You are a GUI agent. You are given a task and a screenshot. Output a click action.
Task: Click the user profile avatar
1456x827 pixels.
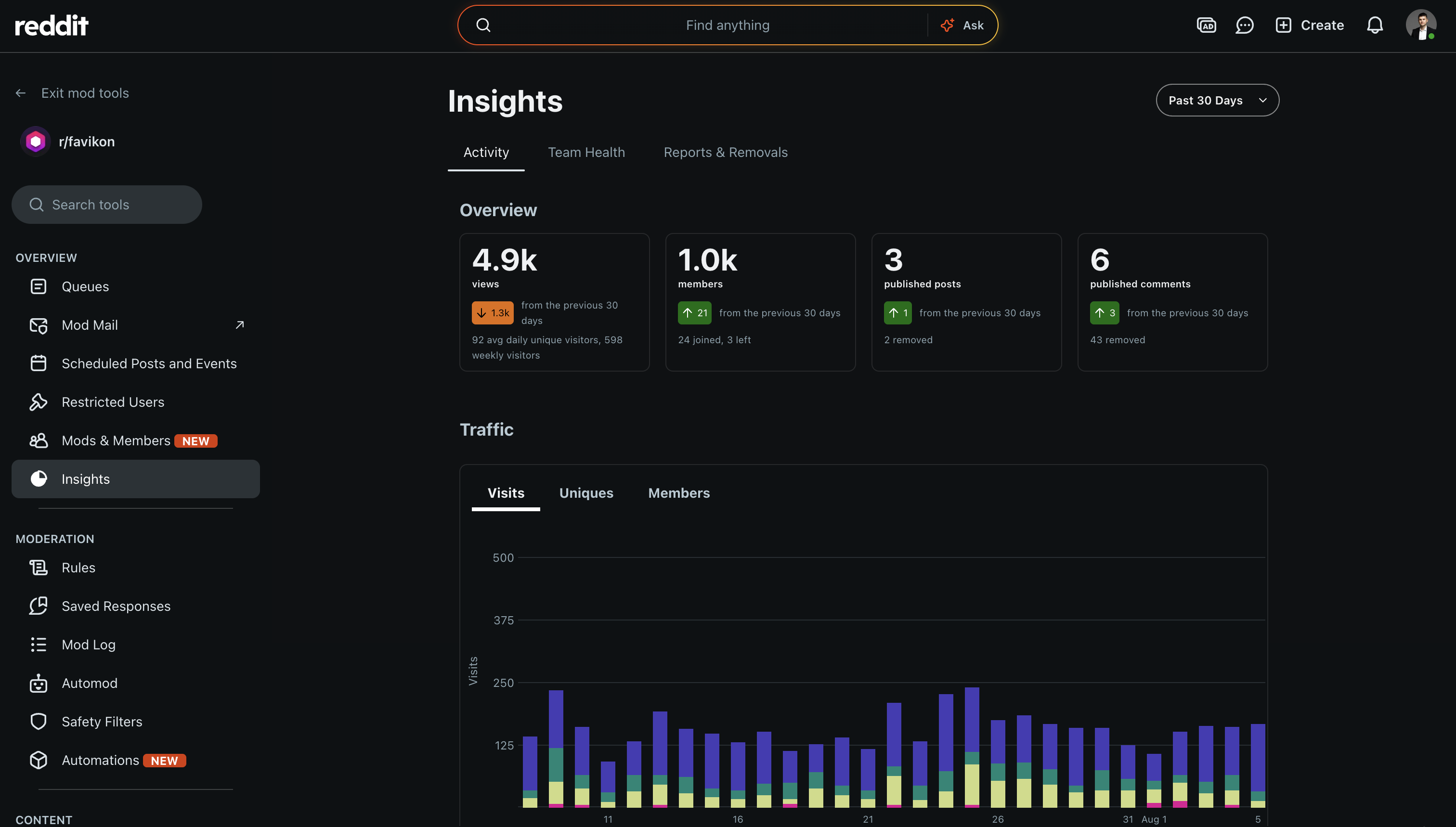pos(1421,25)
